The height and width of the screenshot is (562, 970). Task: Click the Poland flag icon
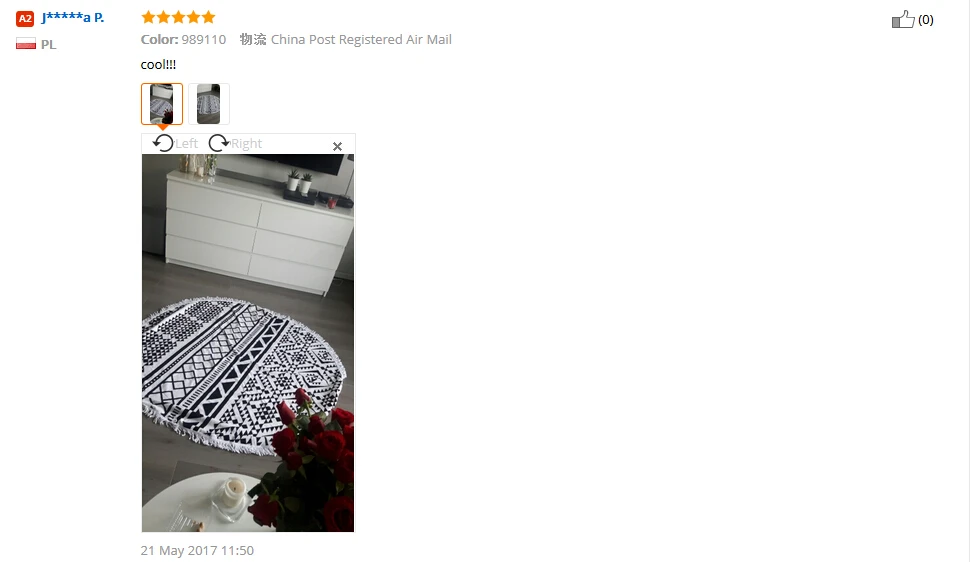pyautogui.click(x=26, y=44)
